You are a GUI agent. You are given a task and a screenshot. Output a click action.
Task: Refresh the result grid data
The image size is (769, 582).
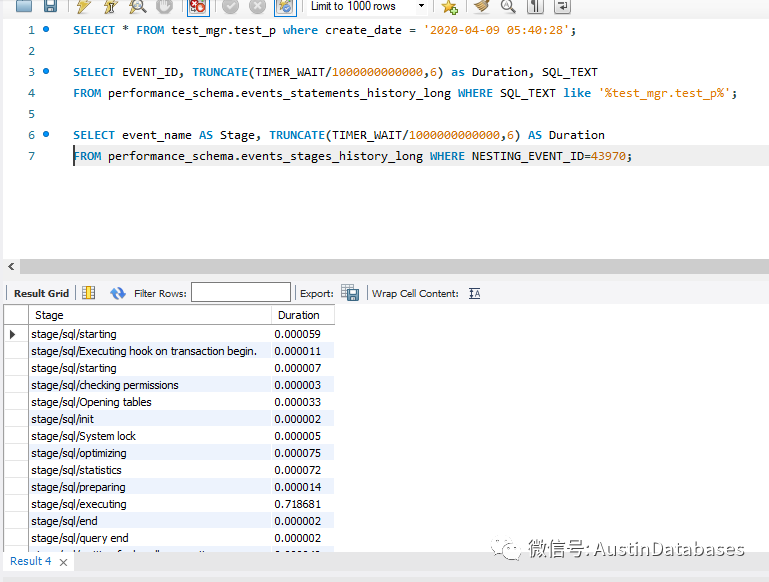118,293
